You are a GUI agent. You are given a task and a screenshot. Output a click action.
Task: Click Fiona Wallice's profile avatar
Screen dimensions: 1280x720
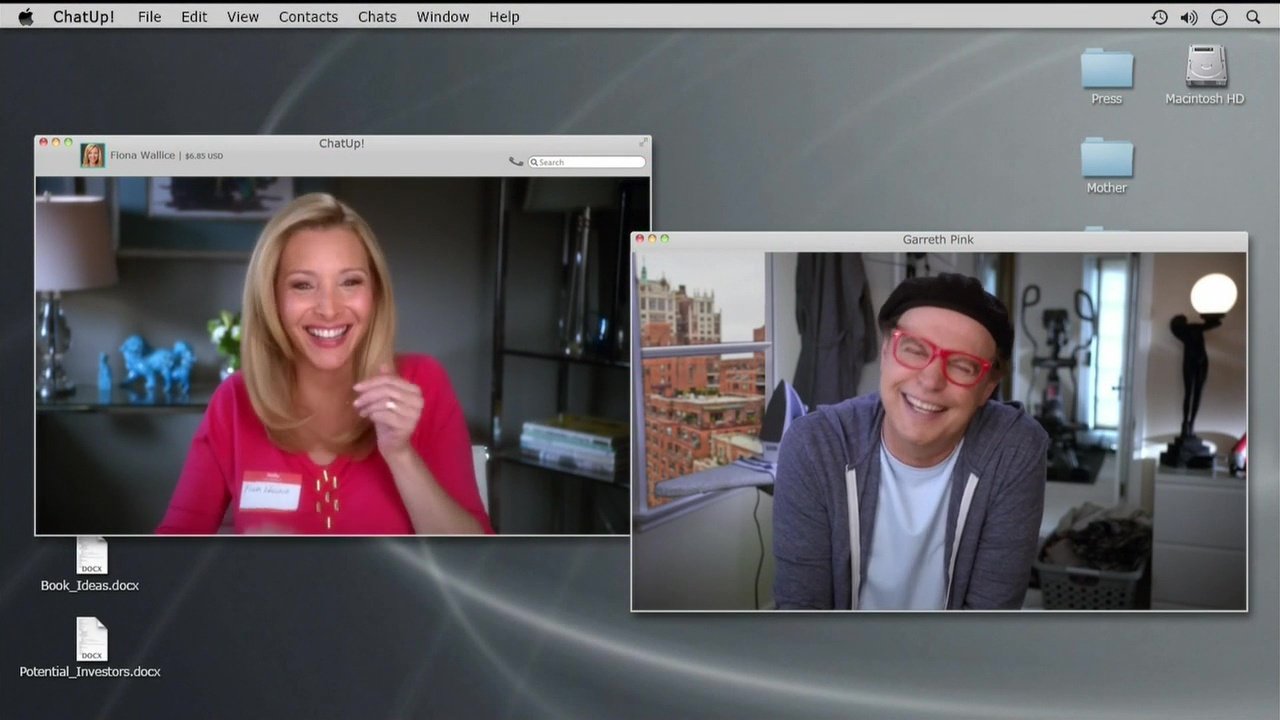click(93, 155)
